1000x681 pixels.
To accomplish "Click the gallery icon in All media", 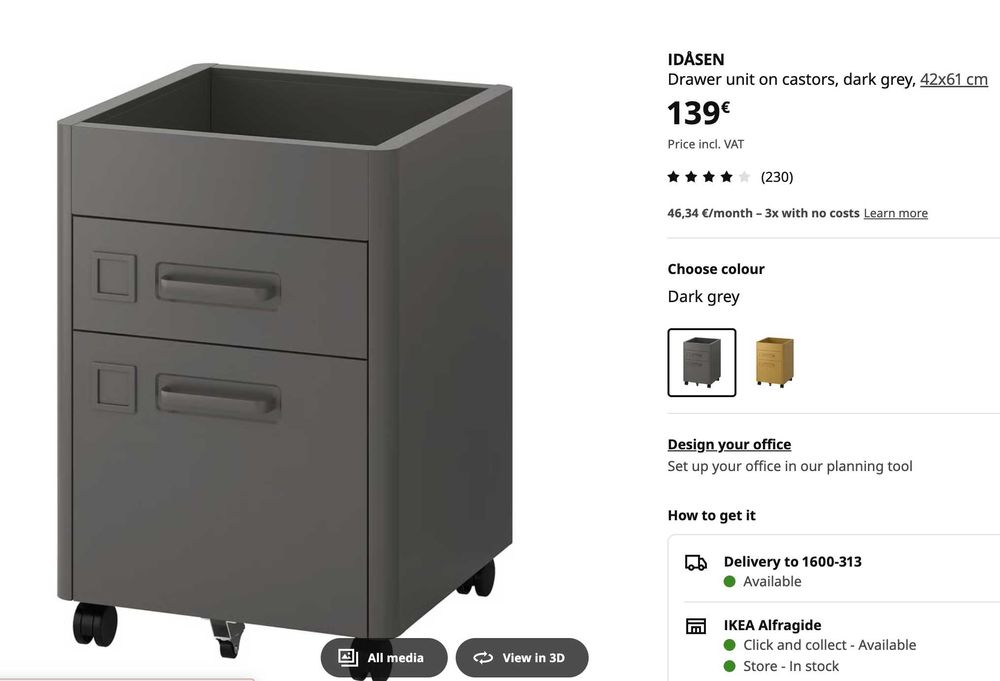I will [x=348, y=657].
